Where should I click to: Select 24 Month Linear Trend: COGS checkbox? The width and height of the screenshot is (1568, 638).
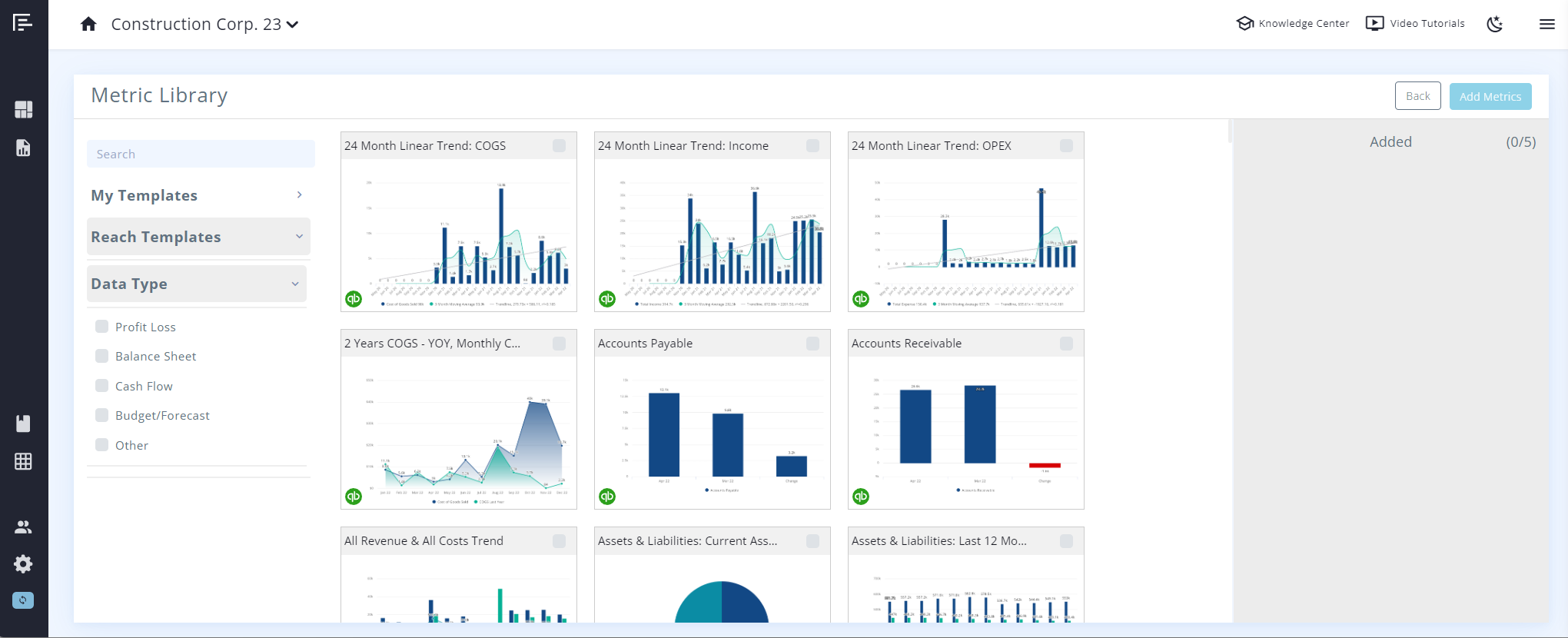tap(559, 145)
